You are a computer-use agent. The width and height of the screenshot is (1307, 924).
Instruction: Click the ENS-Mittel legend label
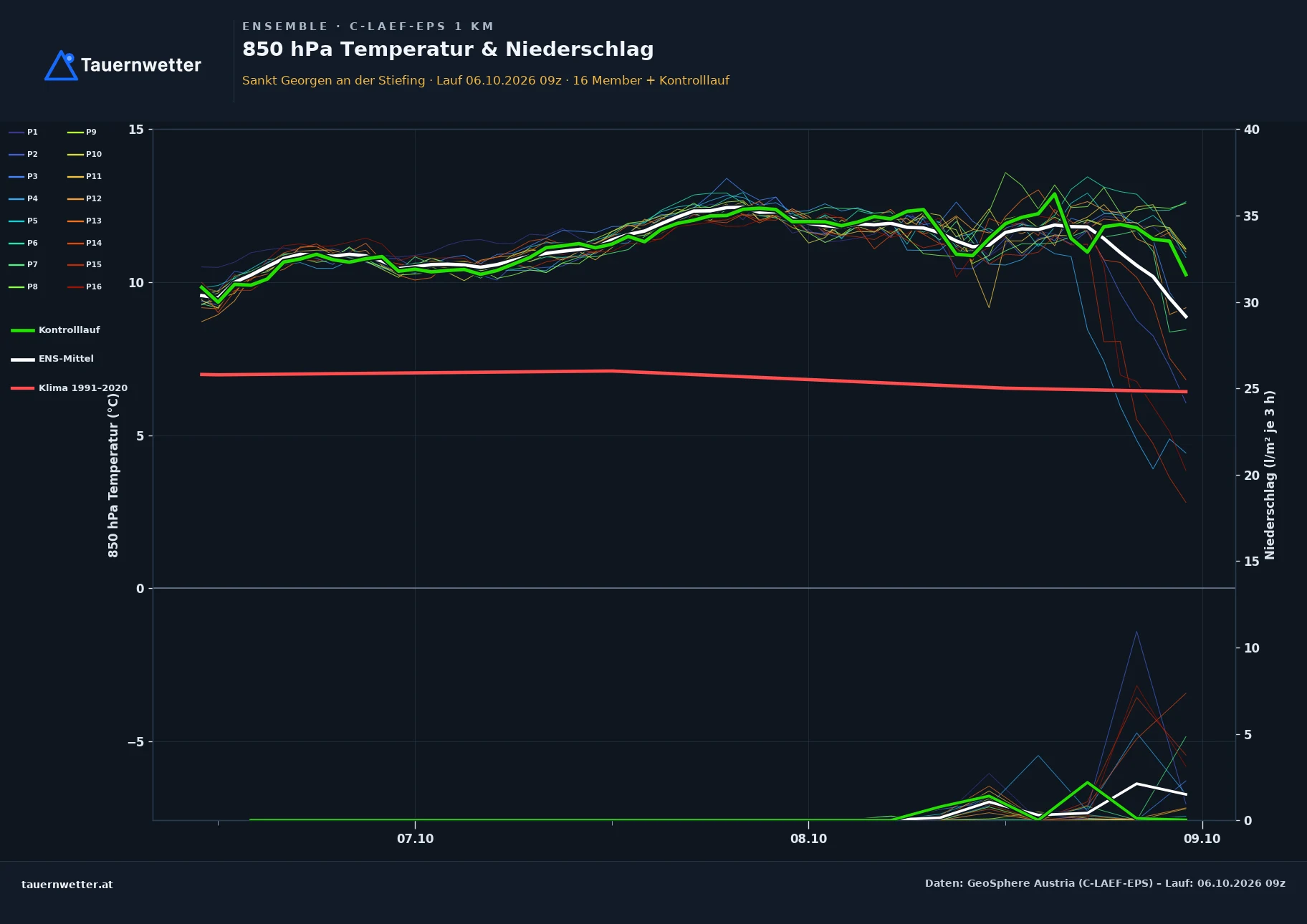click(x=66, y=358)
